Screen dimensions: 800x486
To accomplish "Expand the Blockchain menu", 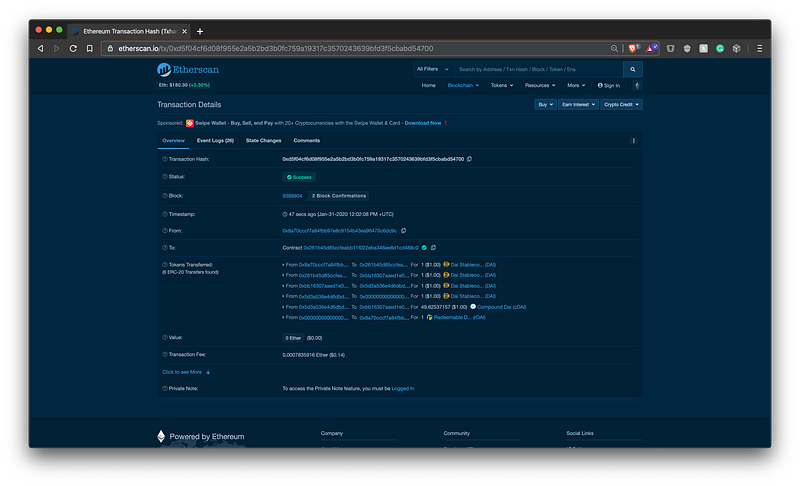I will coord(463,86).
